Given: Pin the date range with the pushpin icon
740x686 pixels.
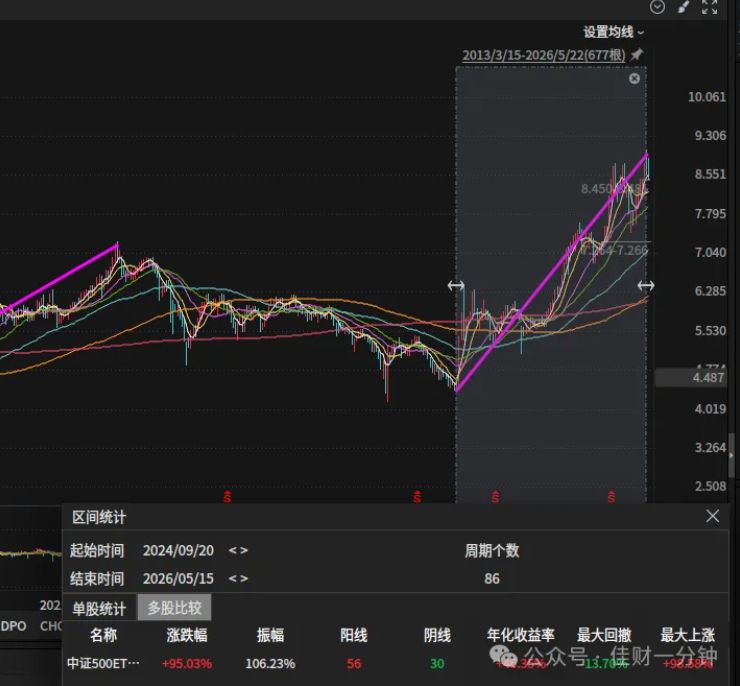Looking at the screenshot, I should click(x=637, y=54).
